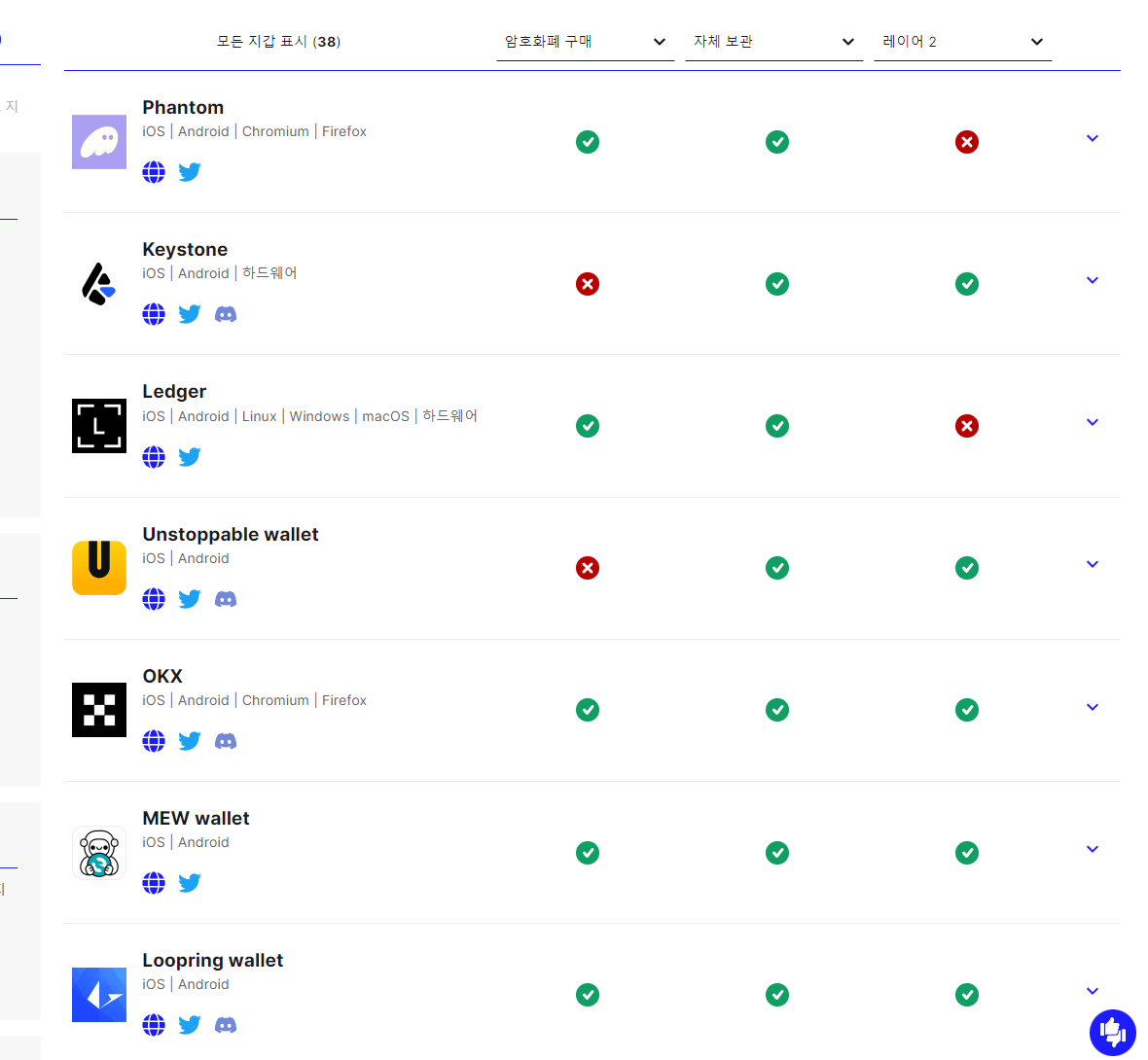Expand the OKX row details chevron
The width and height of the screenshot is (1148, 1060).
coord(1093,707)
